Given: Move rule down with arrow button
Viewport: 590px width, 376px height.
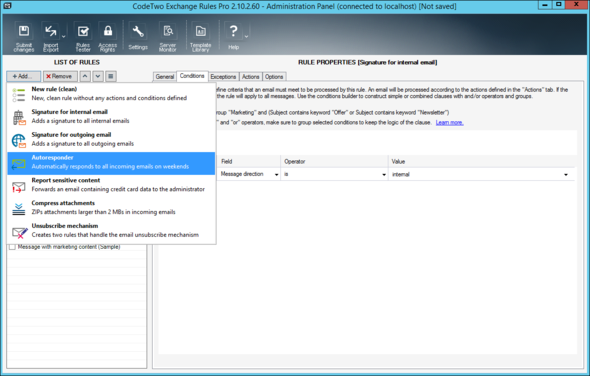Looking at the screenshot, I should coord(98,76).
